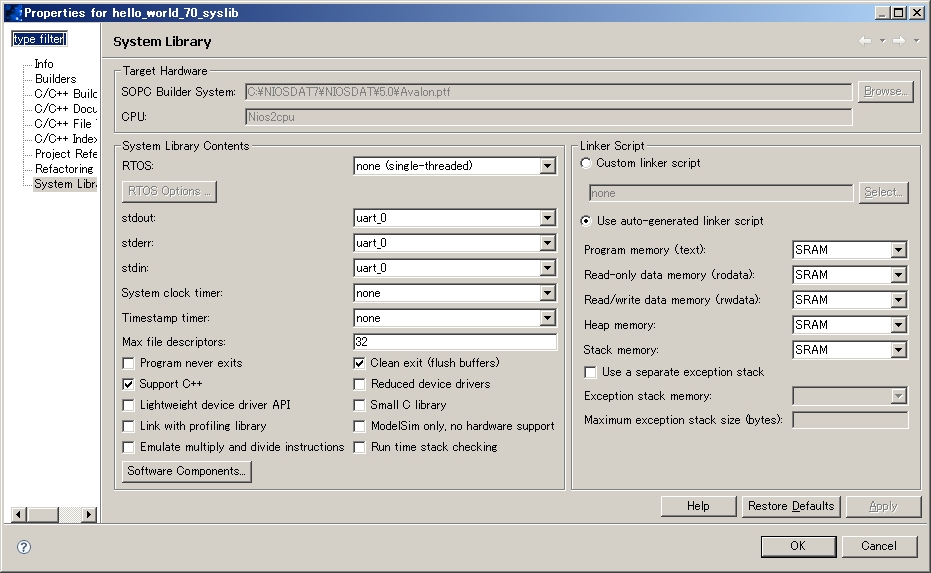The image size is (931, 573).
Task: Open the RTOS dropdown
Action: (x=547, y=166)
